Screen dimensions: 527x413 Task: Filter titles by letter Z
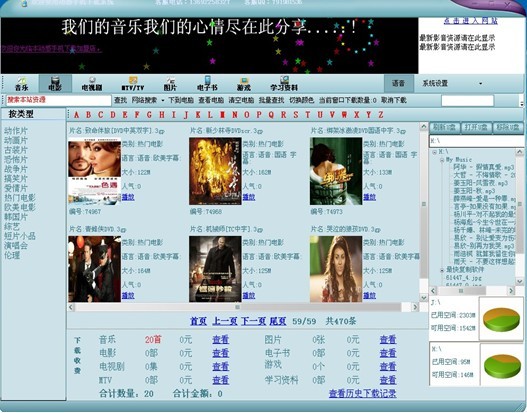click(381, 115)
